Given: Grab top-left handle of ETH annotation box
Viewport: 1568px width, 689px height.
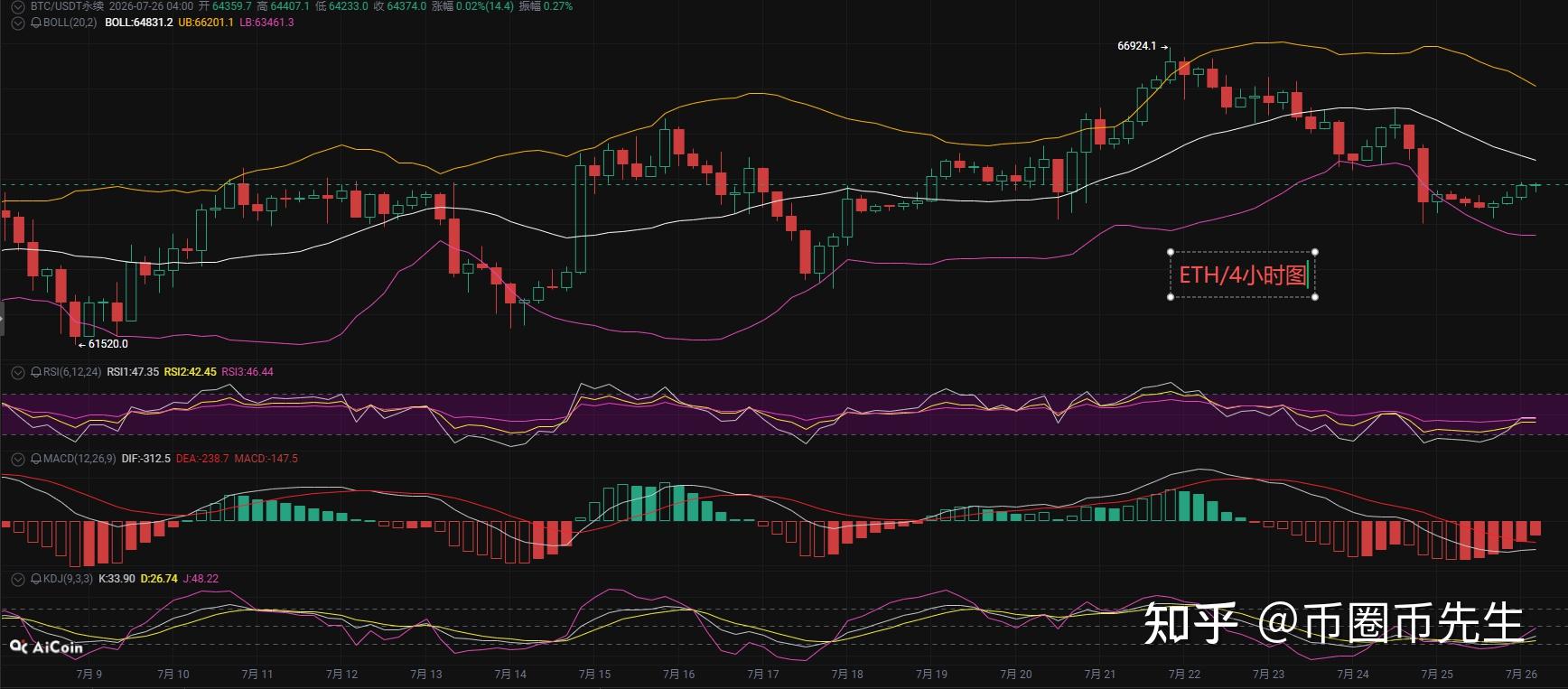Looking at the screenshot, I should tap(1171, 252).
